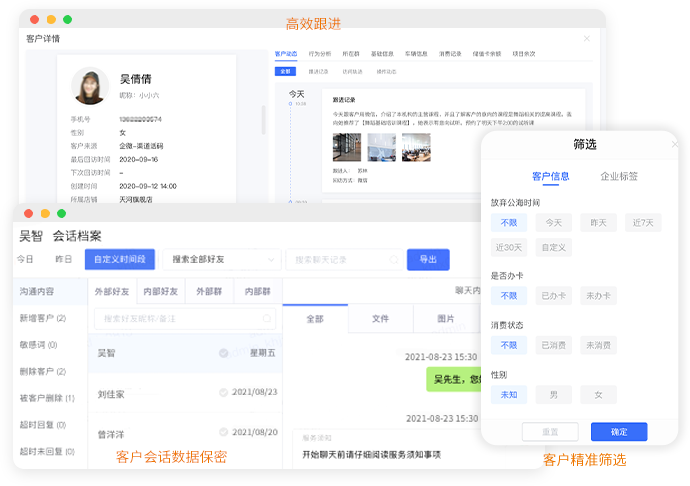The image size is (690, 486).
Task: Close the 筛选 filter panel with X
Action: point(675,144)
